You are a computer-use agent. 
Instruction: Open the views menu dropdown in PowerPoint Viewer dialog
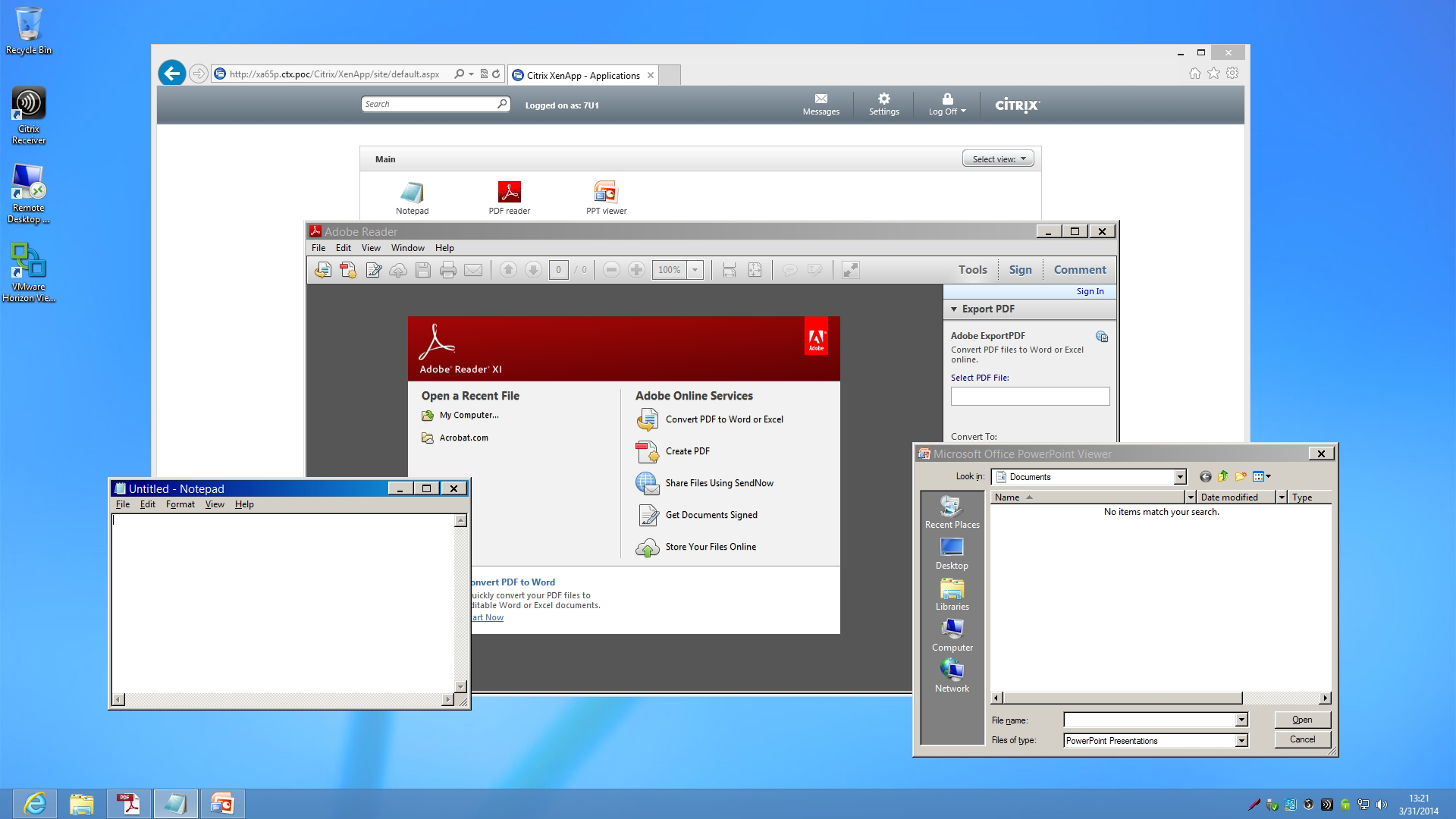click(1262, 477)
